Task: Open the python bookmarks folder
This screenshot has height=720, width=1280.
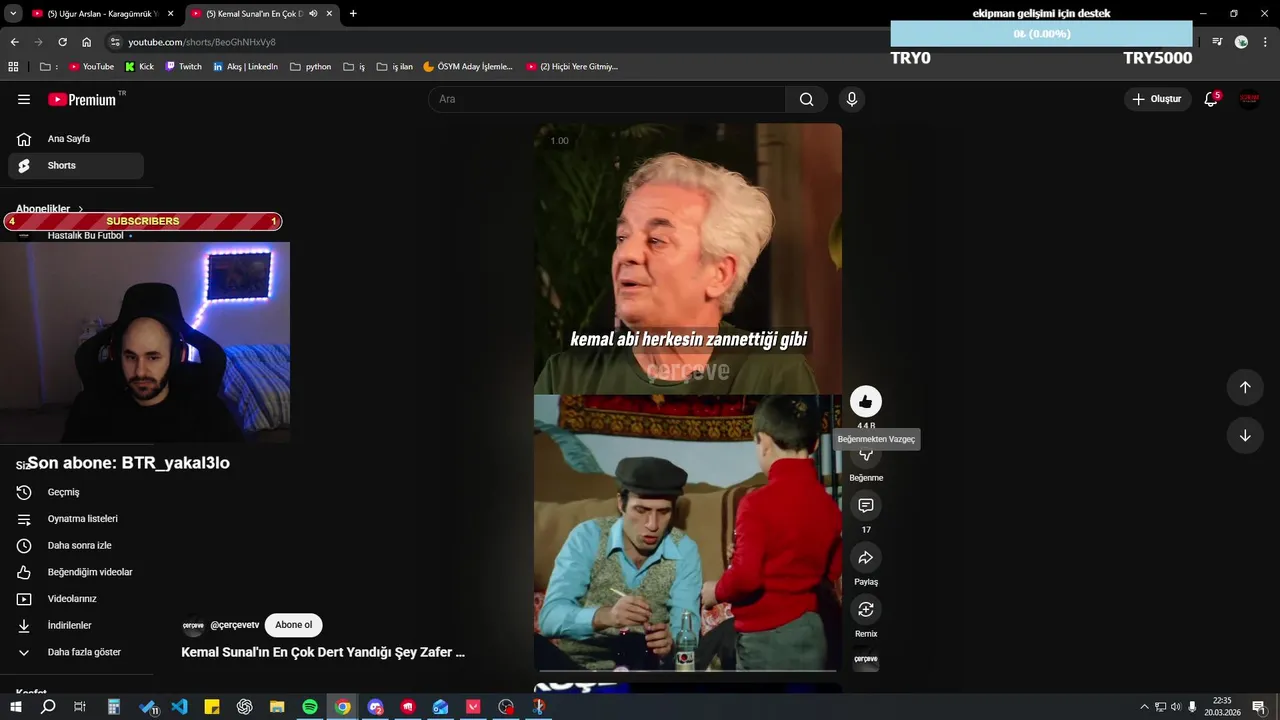Action: click(x=310, y=67)
